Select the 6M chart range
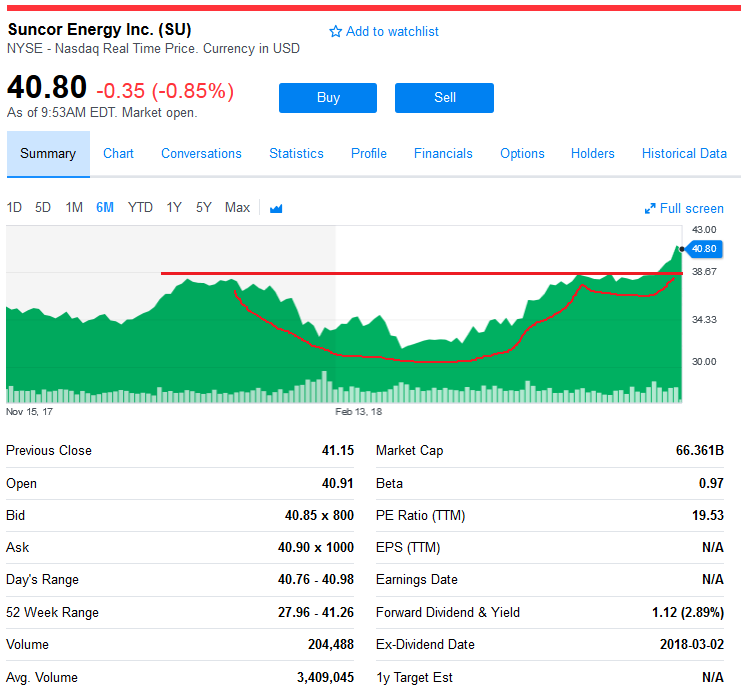This screenshot has height=690, width=741. pyautogui.click(x=105, y=207)
